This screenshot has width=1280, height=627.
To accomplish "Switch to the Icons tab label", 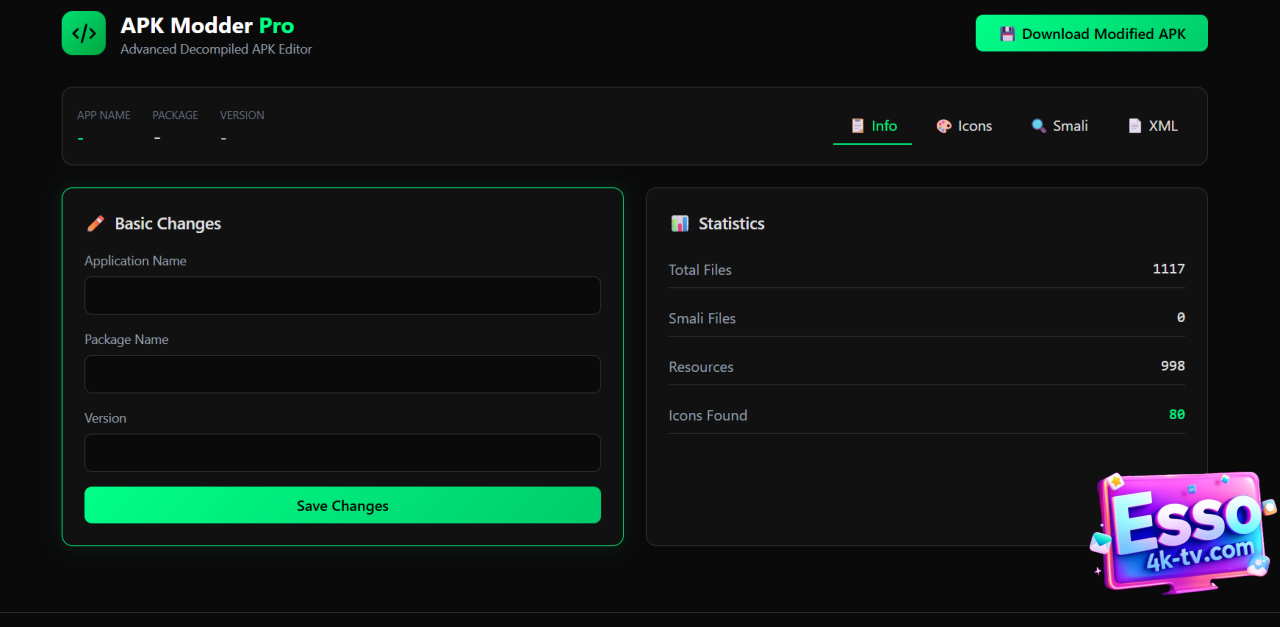I will tap(975, 126).
